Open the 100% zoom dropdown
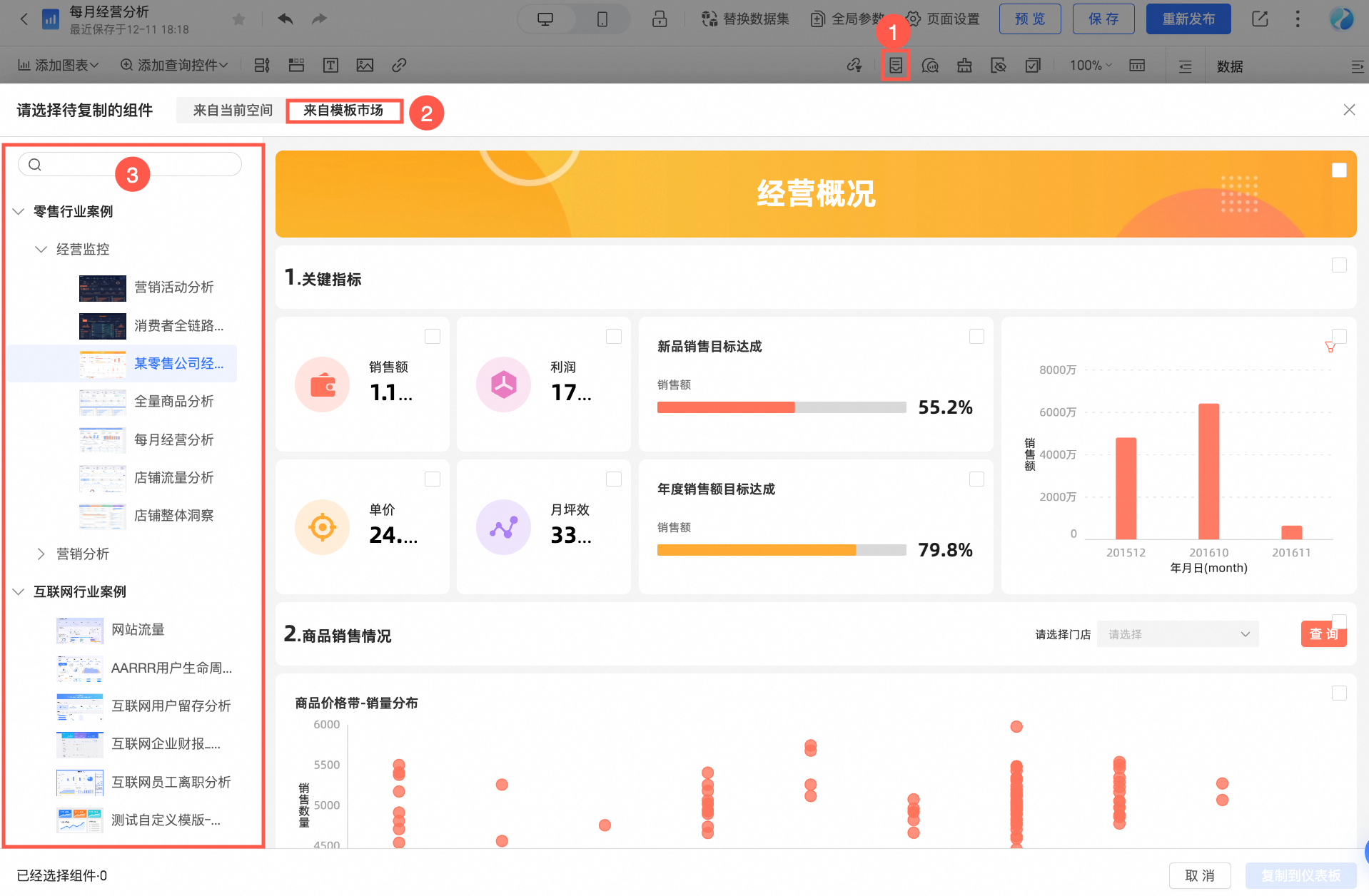Viewport: 1369px width, 896px height. coord(1091,66)
